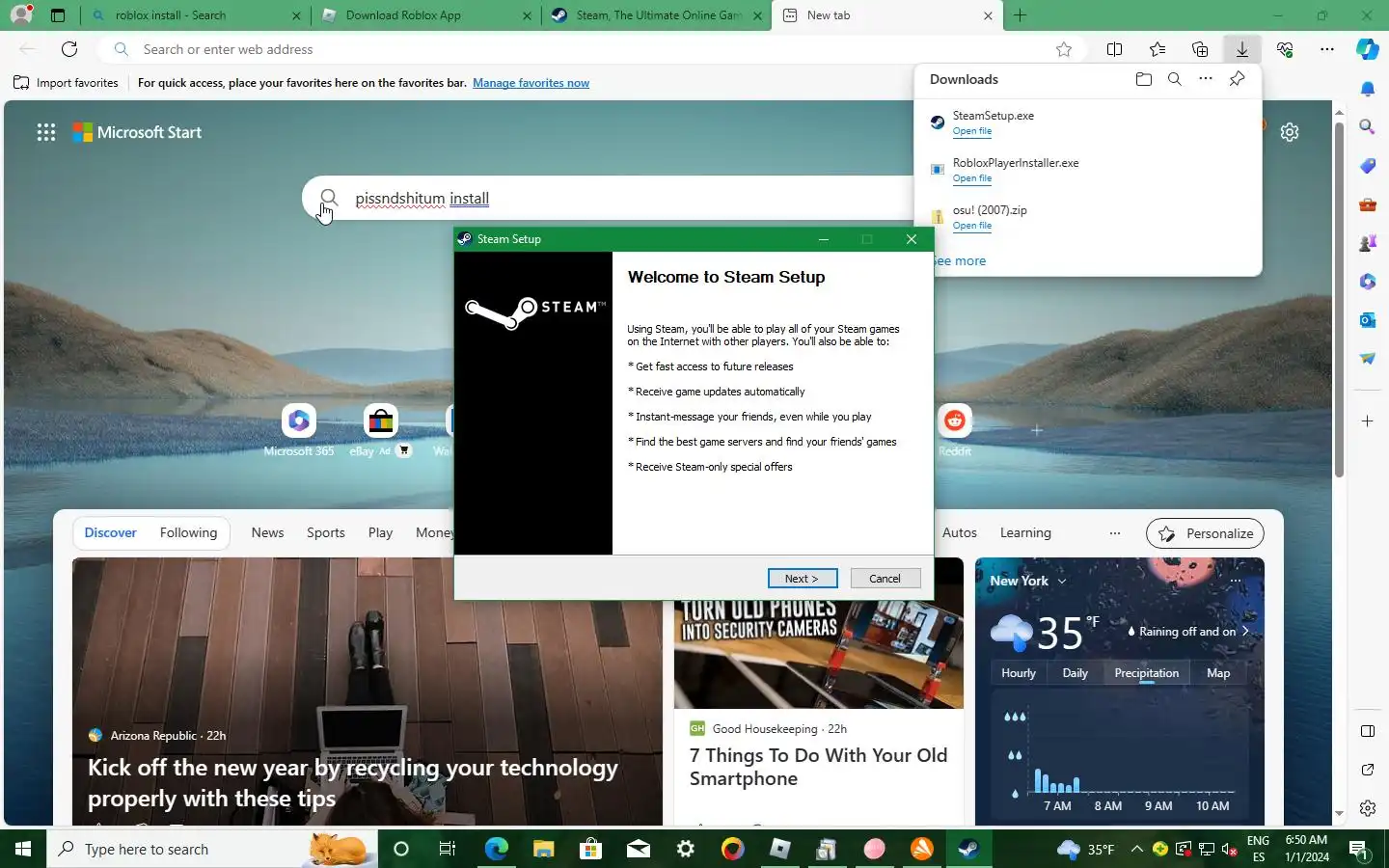Show hidden system tray icons chevron
The width and height of the screenshot is (1389, 868).
click(1136, 850)
